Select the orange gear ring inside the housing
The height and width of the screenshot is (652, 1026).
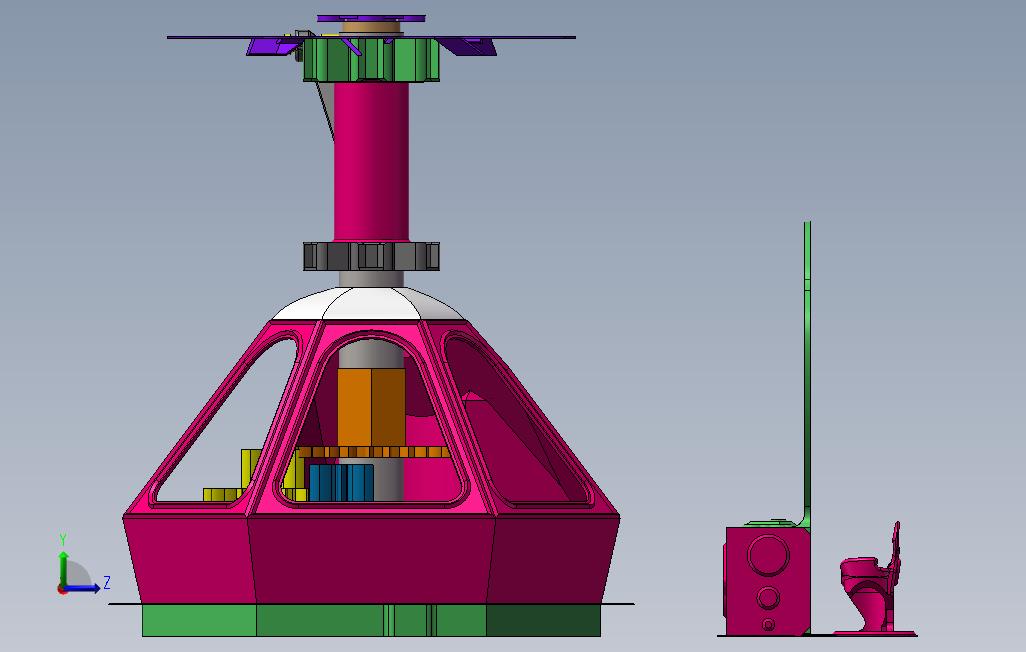[373, 452]
